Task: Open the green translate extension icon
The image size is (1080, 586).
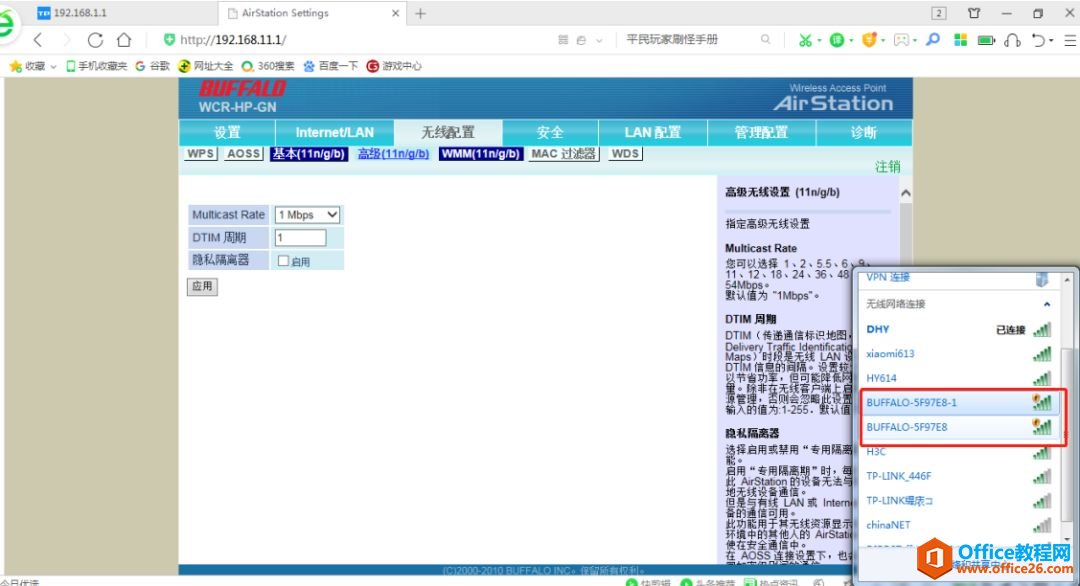Action: tap(836, 40)
